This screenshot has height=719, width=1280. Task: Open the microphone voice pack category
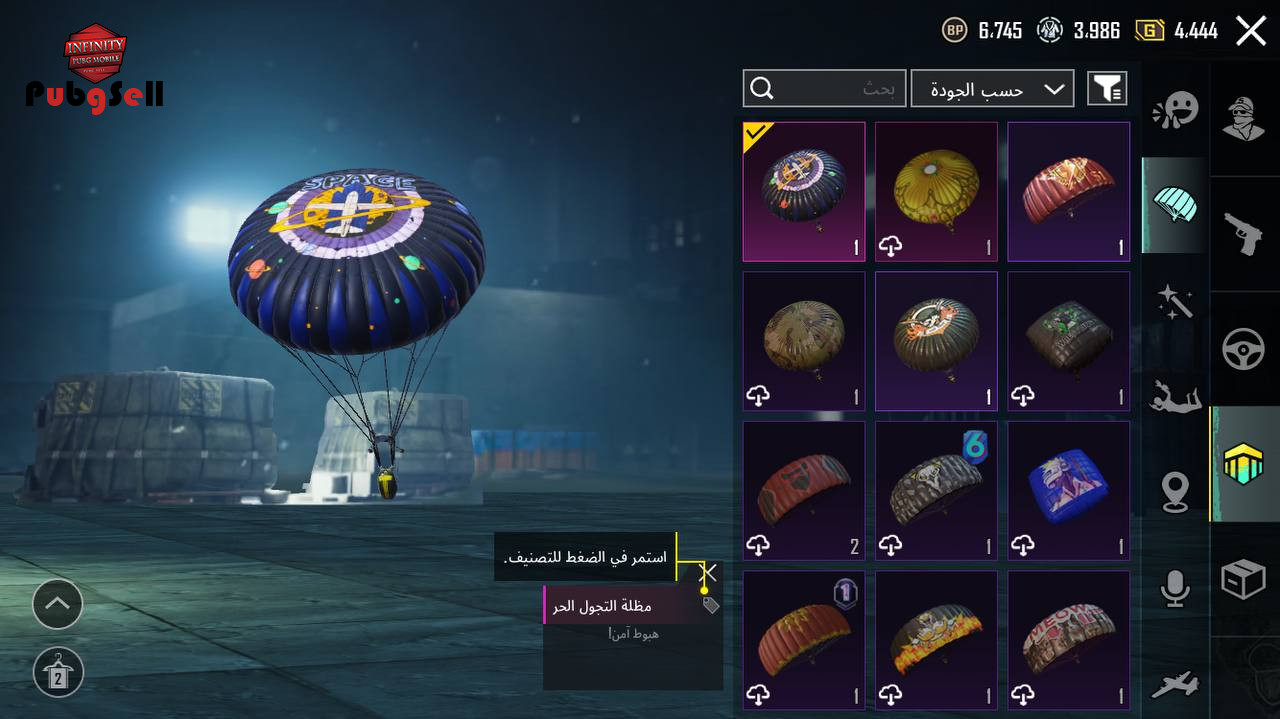[1175, 587]
